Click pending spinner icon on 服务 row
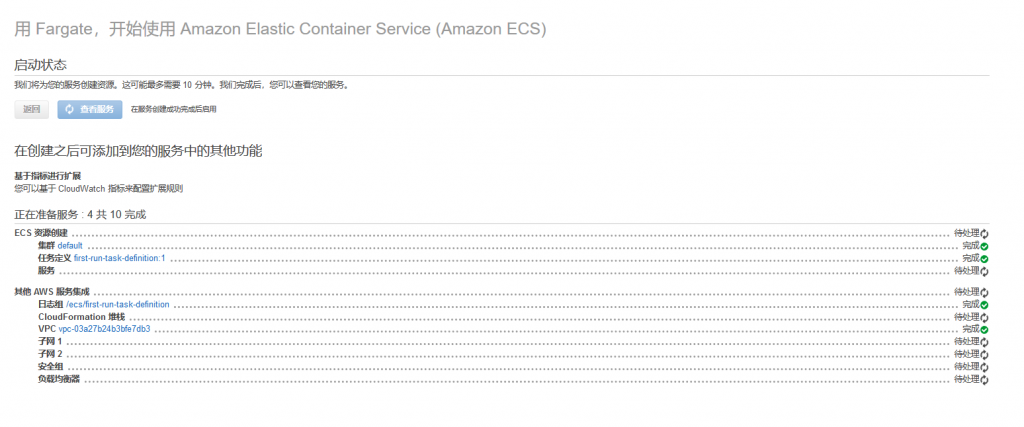Image resolution: width=1024 pixels, height=427 pixels. click(984, 271)
